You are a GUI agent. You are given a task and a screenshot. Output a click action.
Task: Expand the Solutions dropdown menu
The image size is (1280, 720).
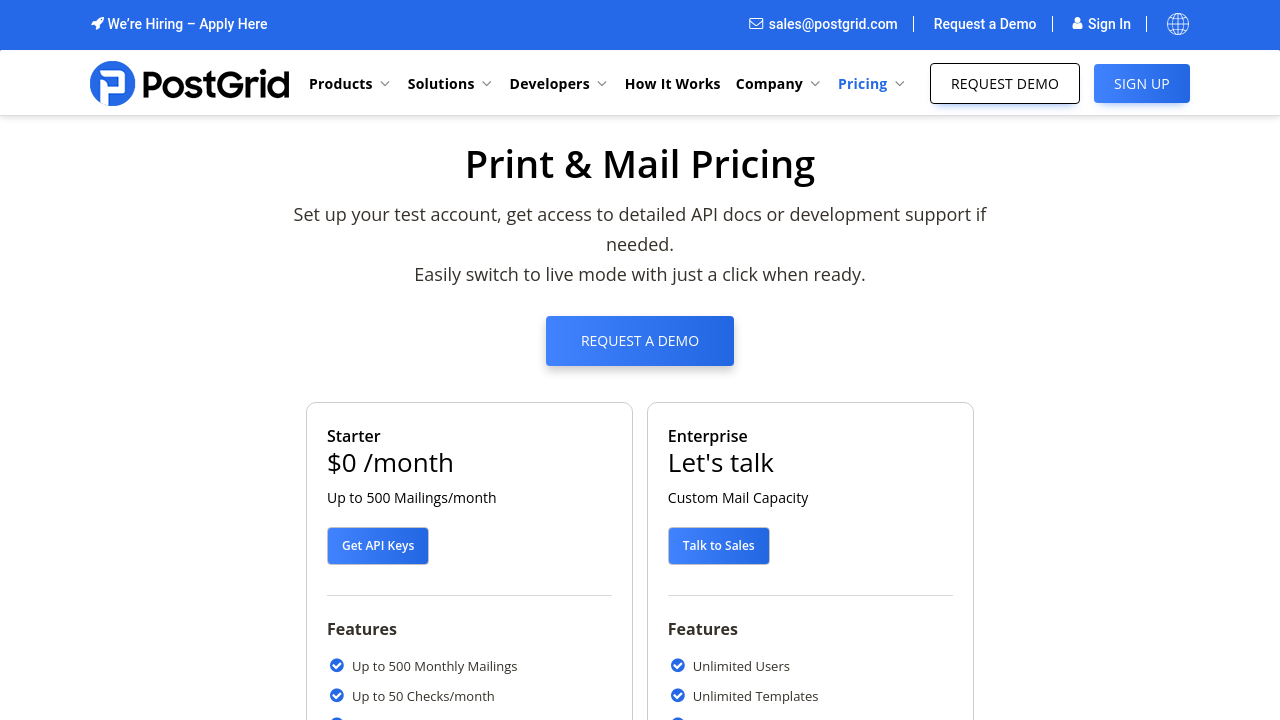pos(449,84)
